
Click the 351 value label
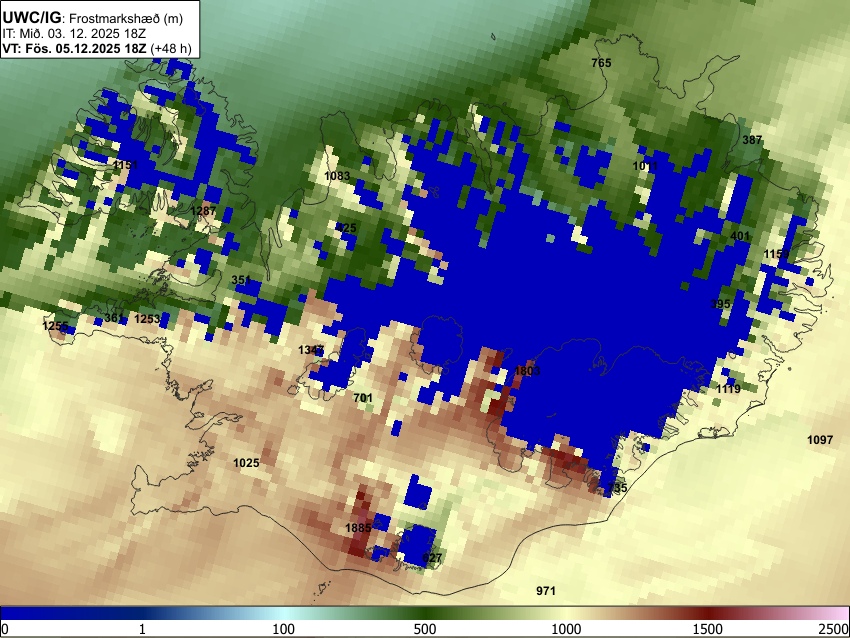click(241, 280)
